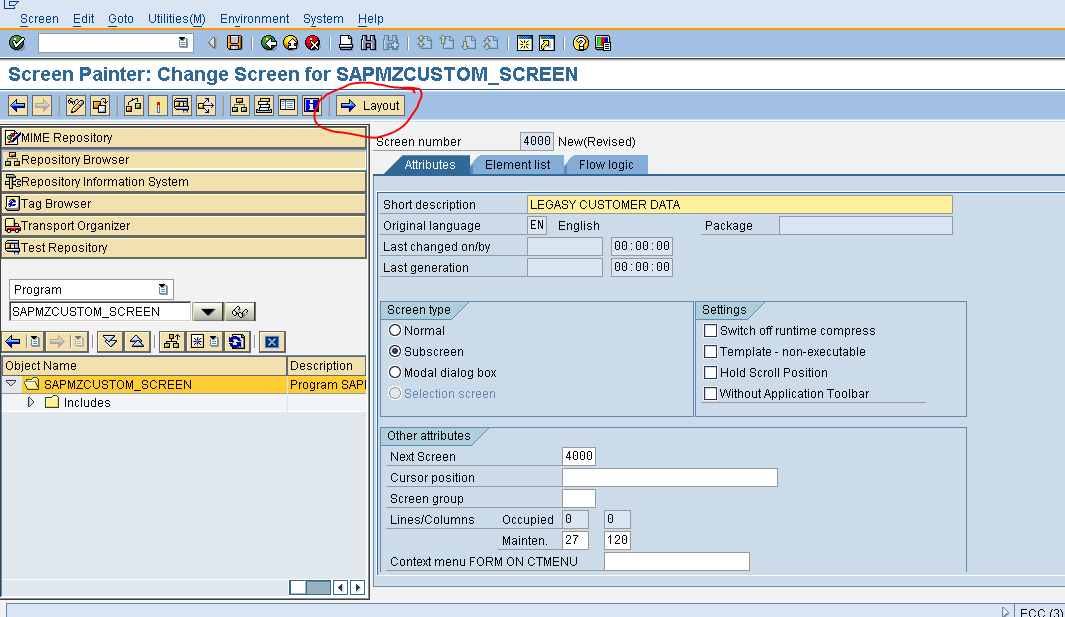
Task: Click the Help question mark icon
Action: coord(579,43)
